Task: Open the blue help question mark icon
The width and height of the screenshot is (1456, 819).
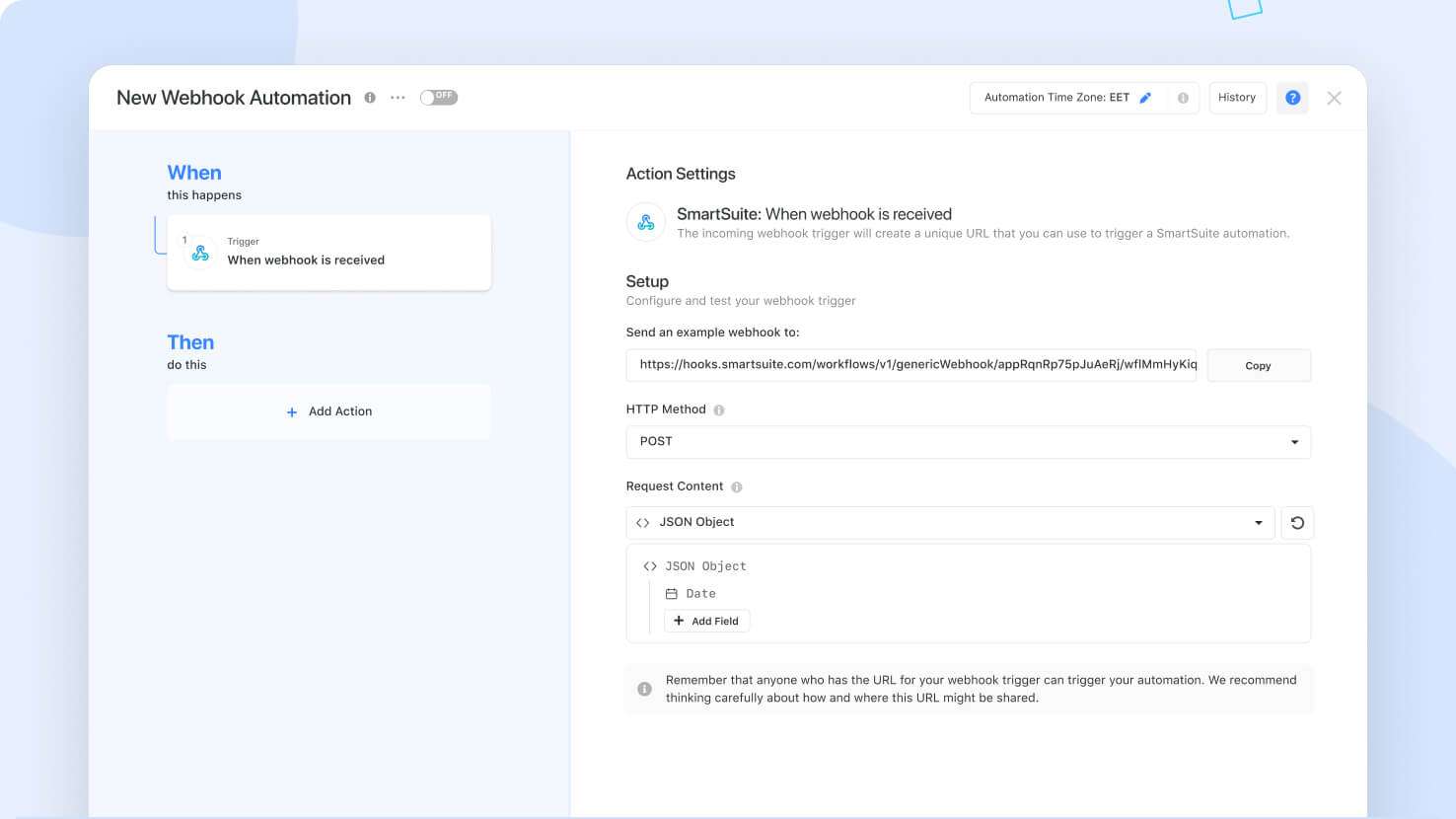Action: click(x=1292, y=98)
